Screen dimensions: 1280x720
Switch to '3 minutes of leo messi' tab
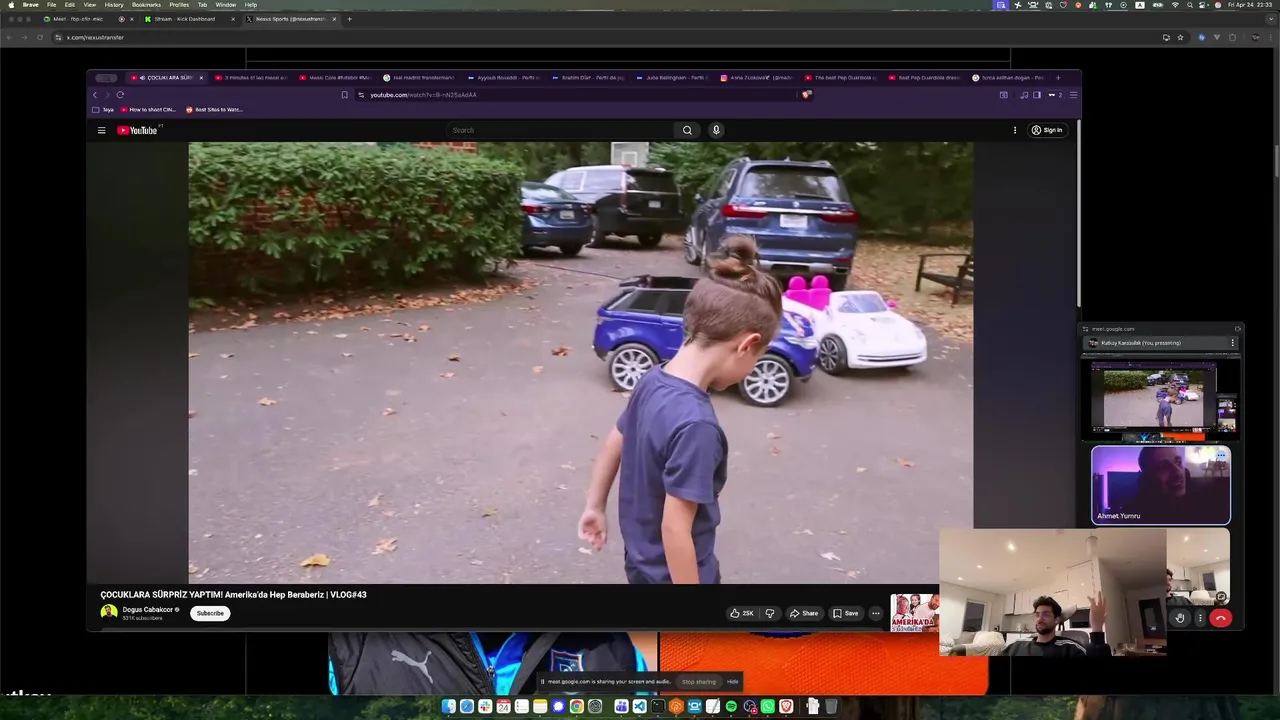pos(252,77)
